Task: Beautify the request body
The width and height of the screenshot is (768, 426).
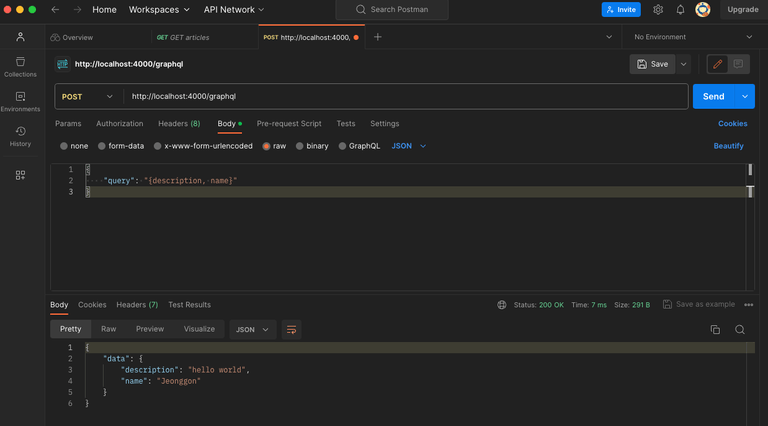Action: 728,146
